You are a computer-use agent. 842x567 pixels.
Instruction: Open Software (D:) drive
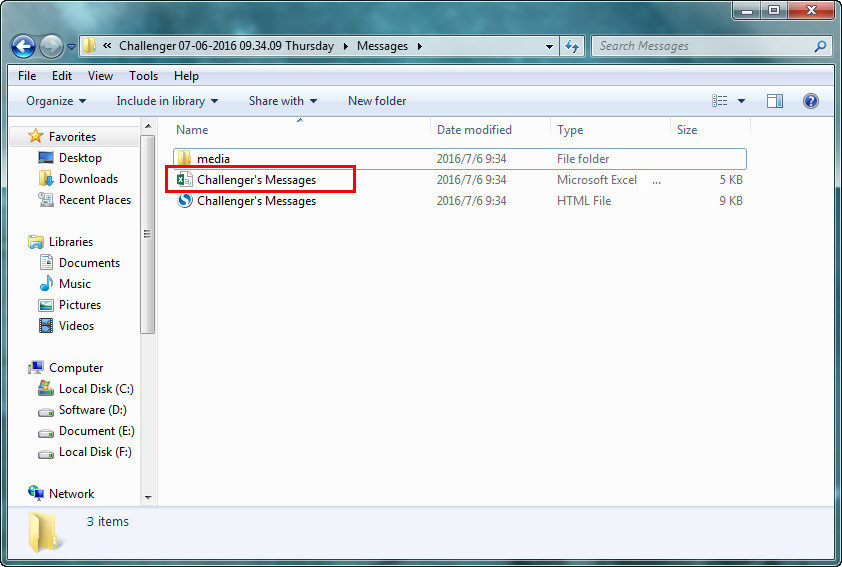coord(92,410)
